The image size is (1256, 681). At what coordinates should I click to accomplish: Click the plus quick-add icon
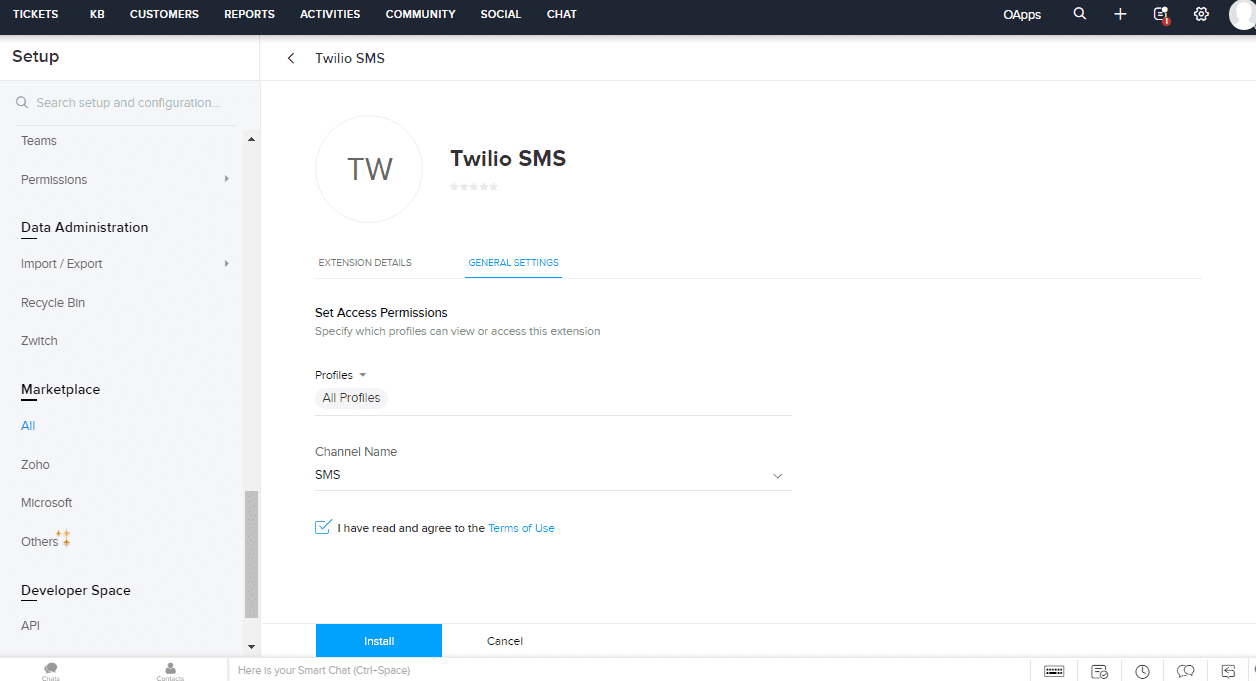(x=1120, y=14)
